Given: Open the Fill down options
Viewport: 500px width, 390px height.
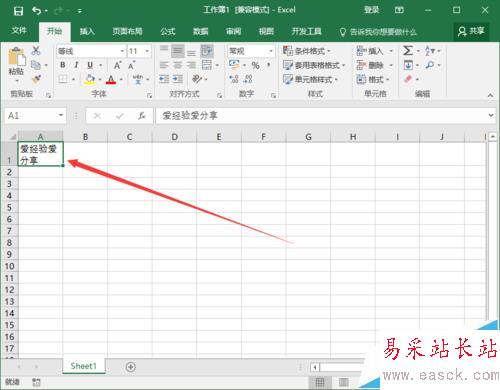Looking at the screenshot, I should tap(408, 65).
